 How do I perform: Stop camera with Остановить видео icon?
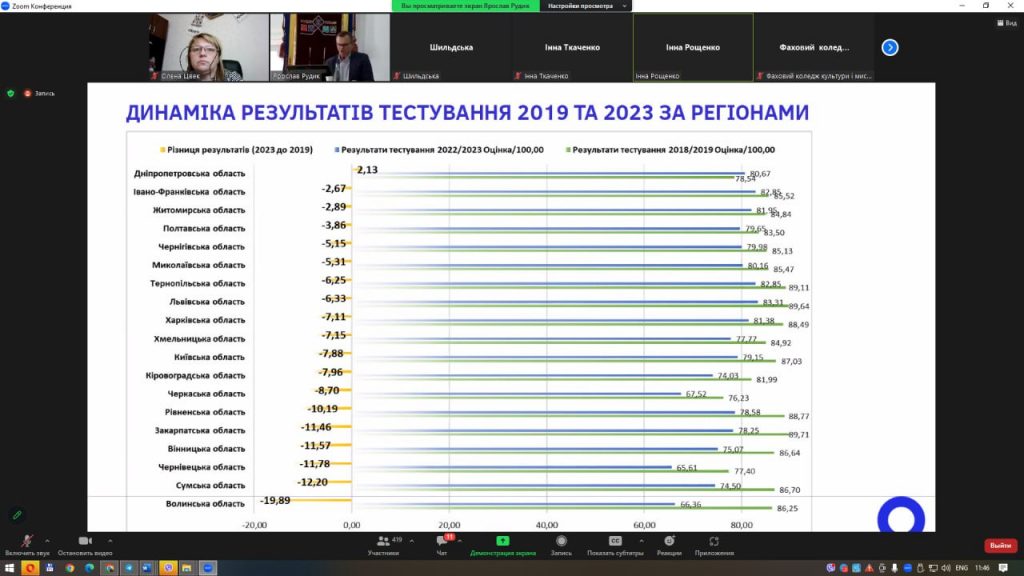[84, 541]
